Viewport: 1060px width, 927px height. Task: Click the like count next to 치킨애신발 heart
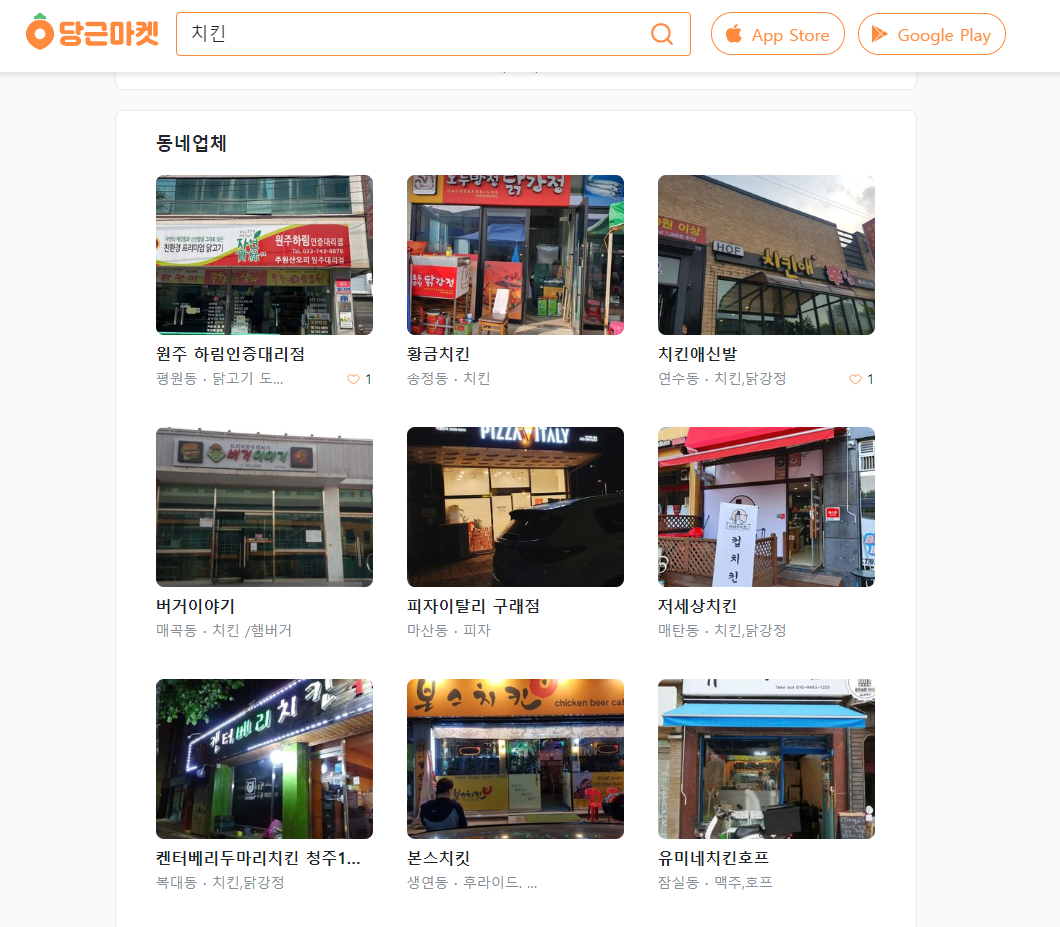(x=870, y=379)
